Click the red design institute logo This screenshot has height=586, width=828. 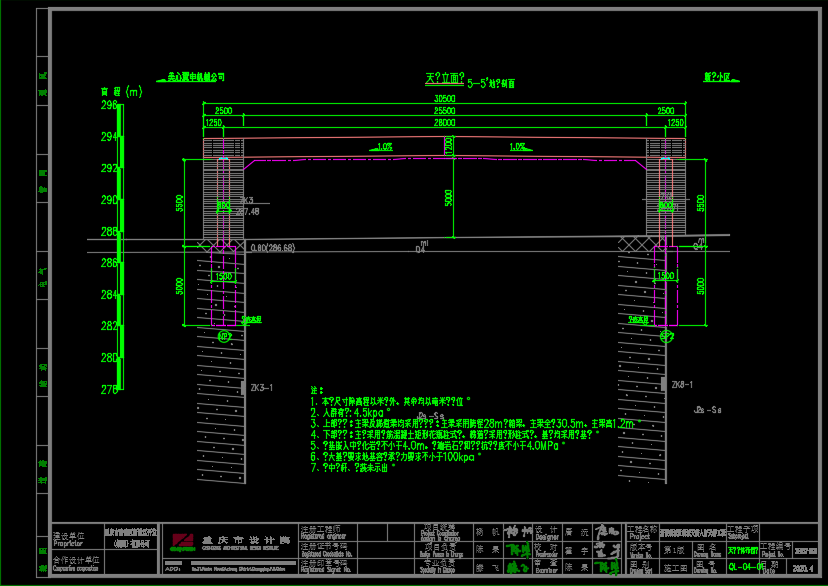[182, 541]
